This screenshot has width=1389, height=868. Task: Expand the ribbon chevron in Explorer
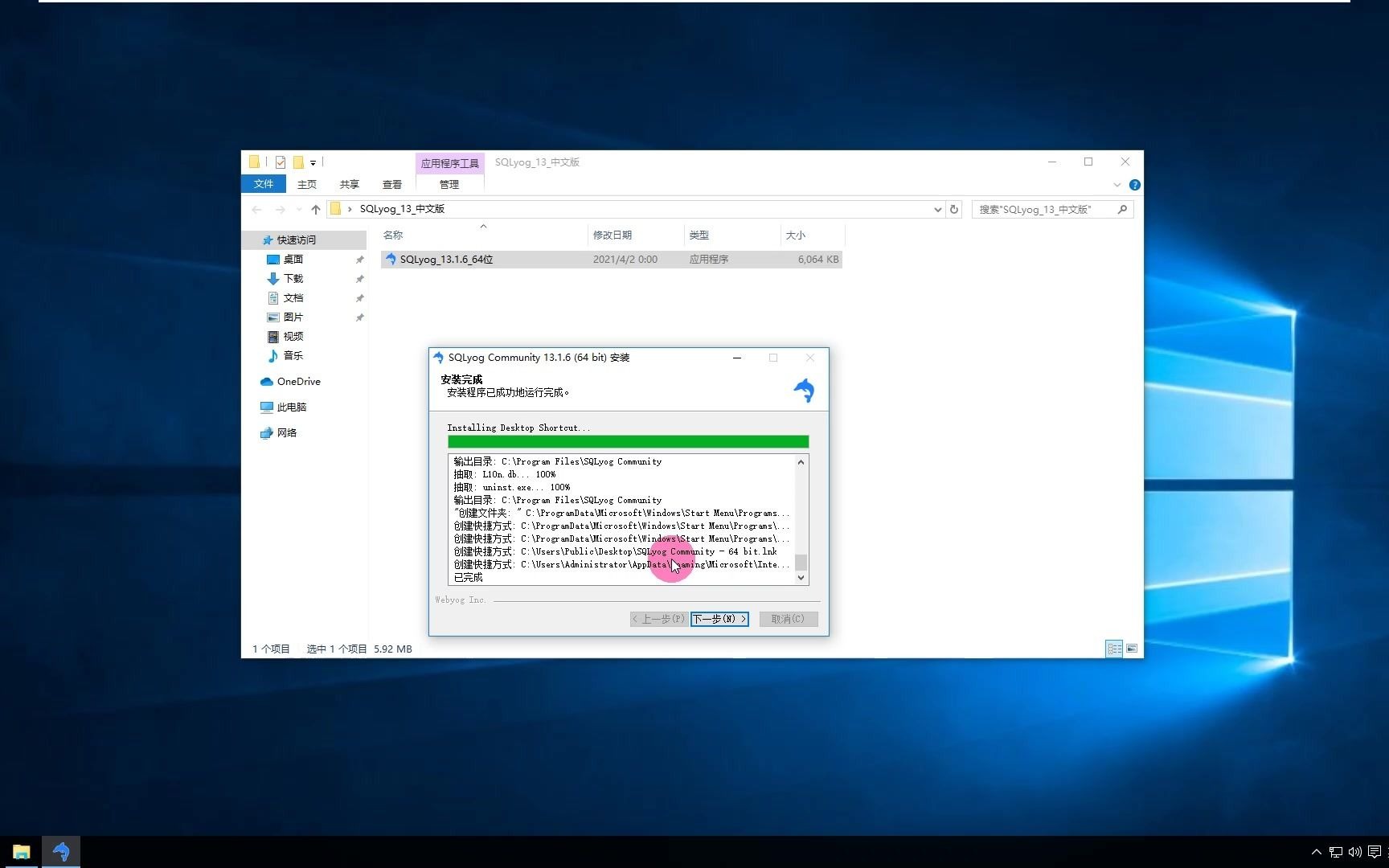coord(1117,185)
